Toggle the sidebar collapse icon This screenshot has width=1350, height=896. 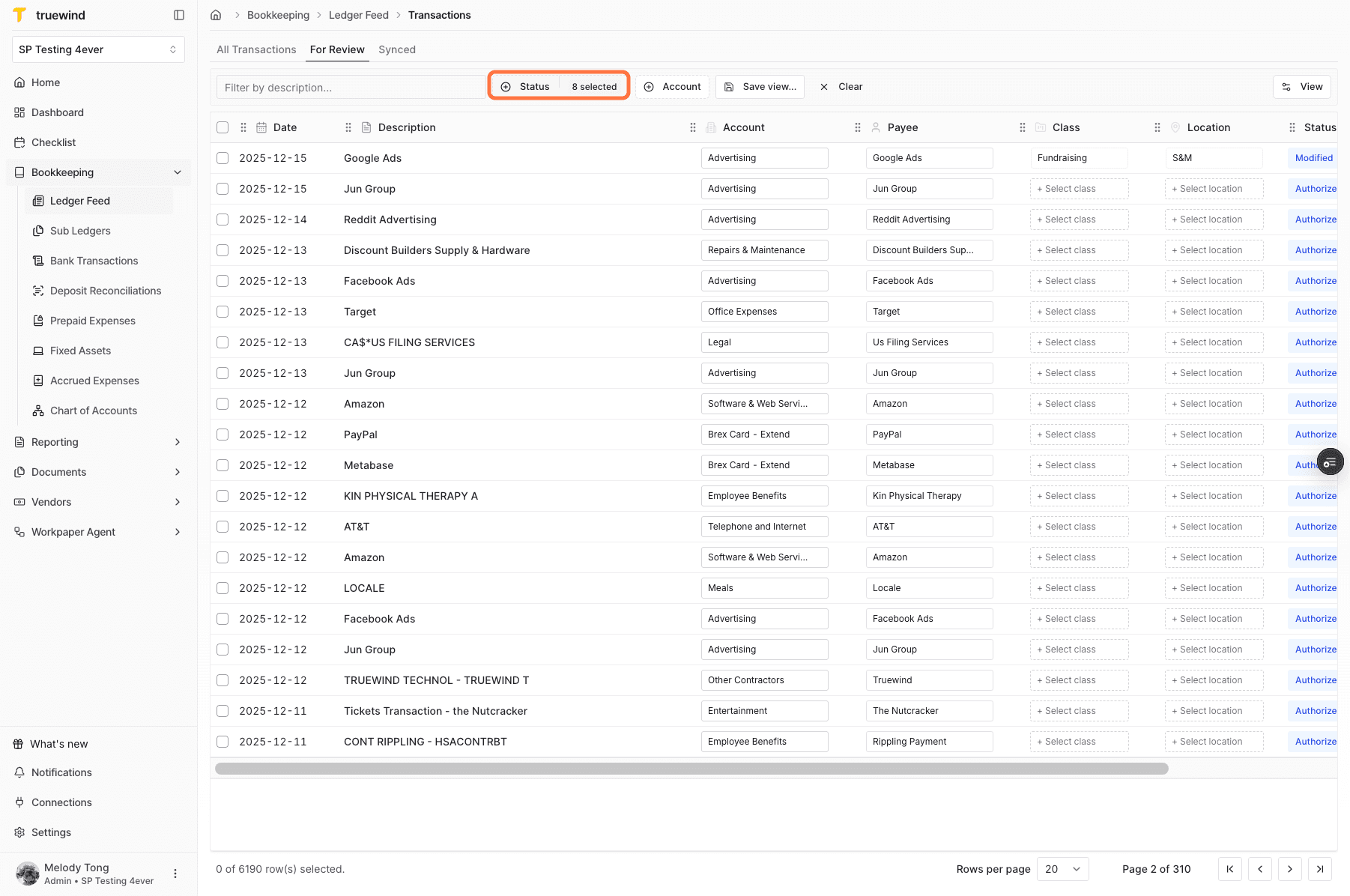coord(179,15)
